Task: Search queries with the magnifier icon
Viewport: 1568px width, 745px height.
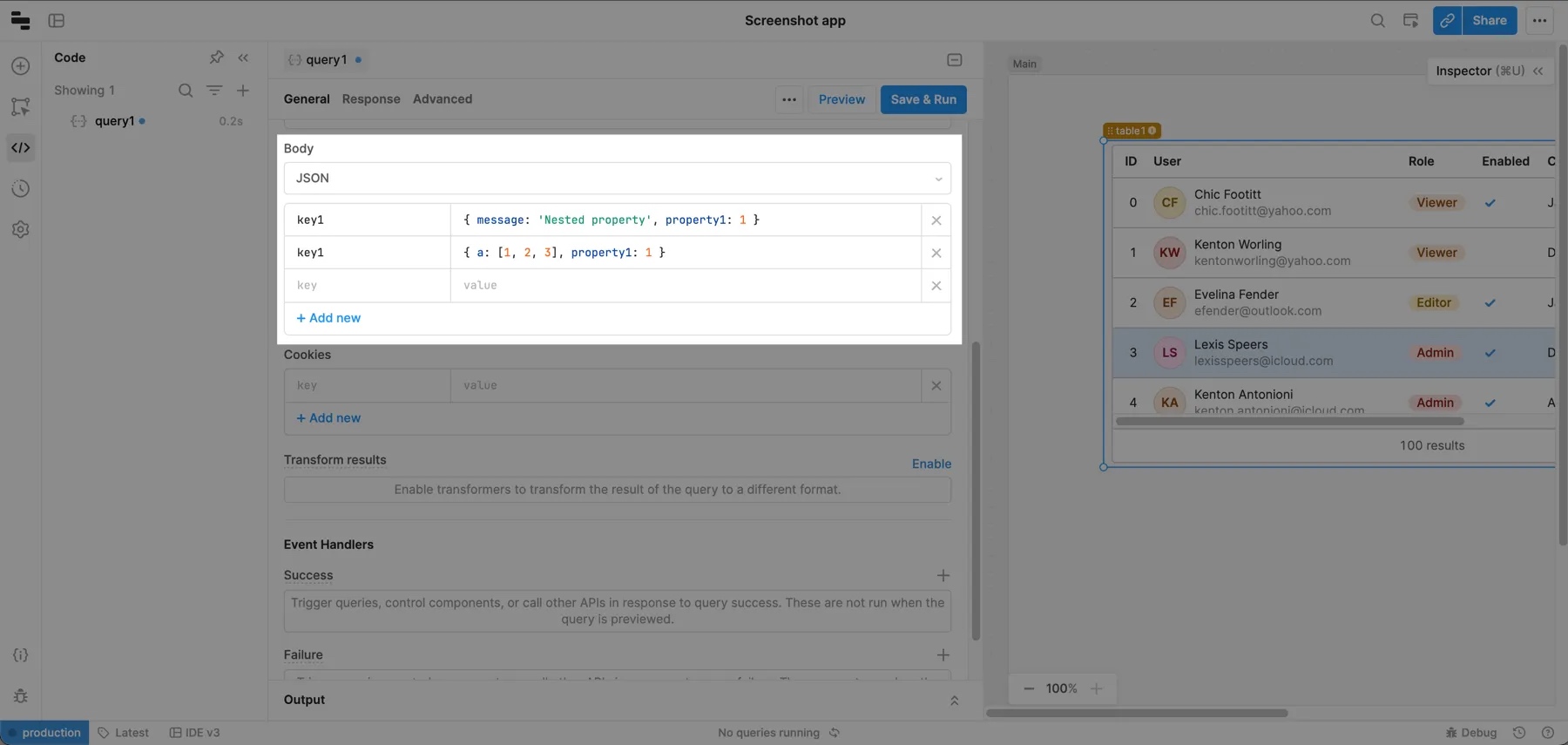Action: (186, 90)
